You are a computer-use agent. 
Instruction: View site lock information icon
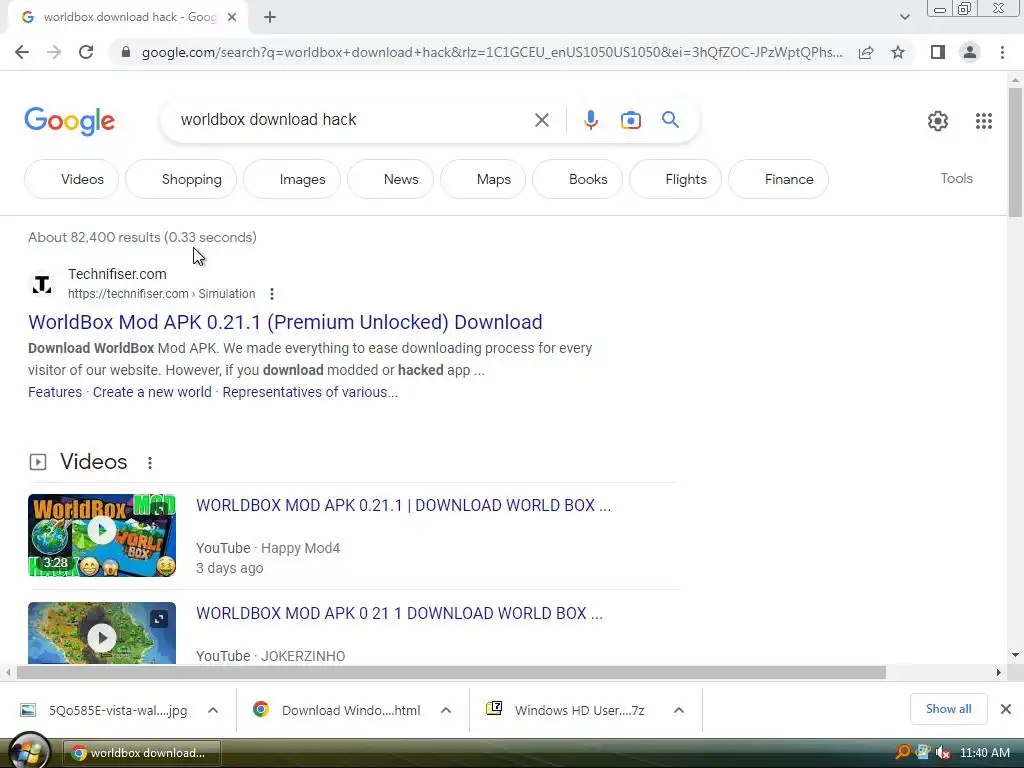pyautogui.click(x=126, y=52)
